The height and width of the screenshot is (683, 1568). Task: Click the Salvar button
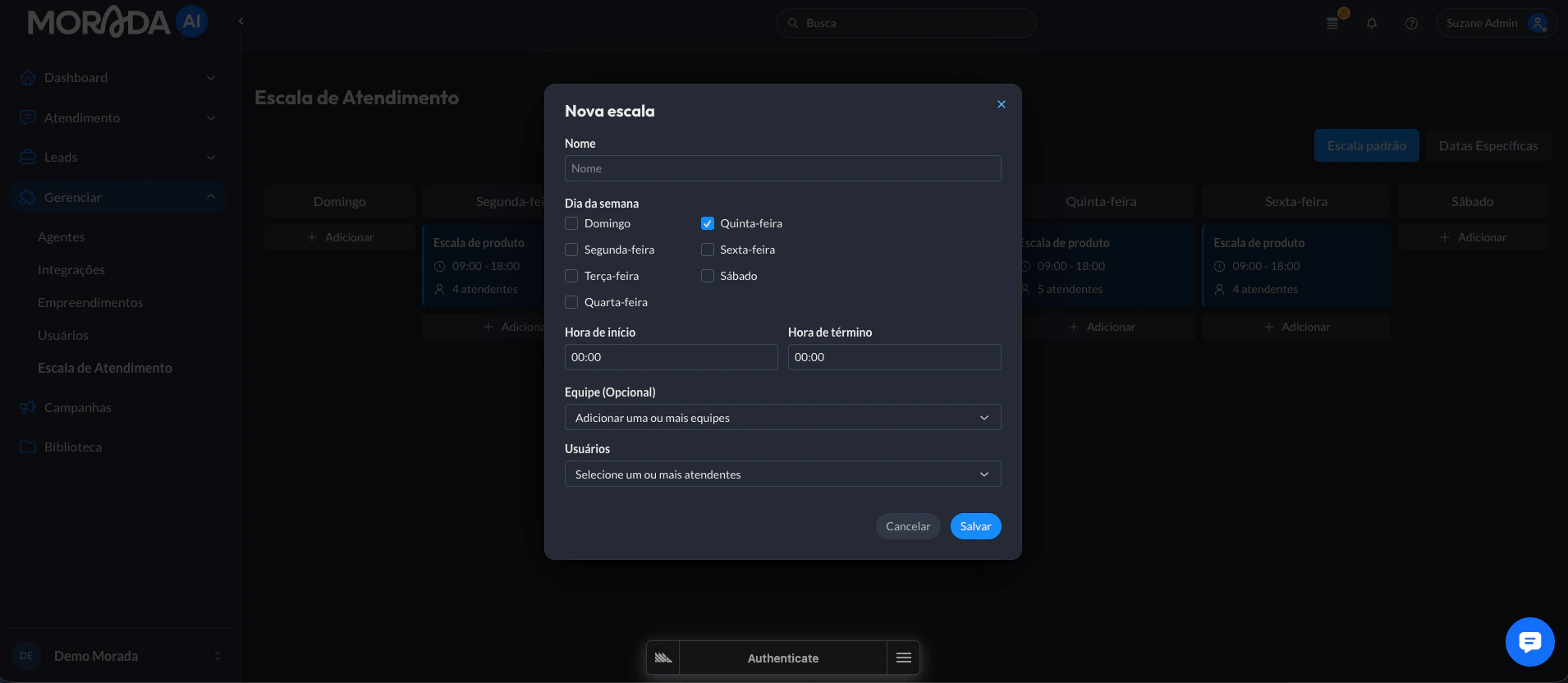coord(975,526)
